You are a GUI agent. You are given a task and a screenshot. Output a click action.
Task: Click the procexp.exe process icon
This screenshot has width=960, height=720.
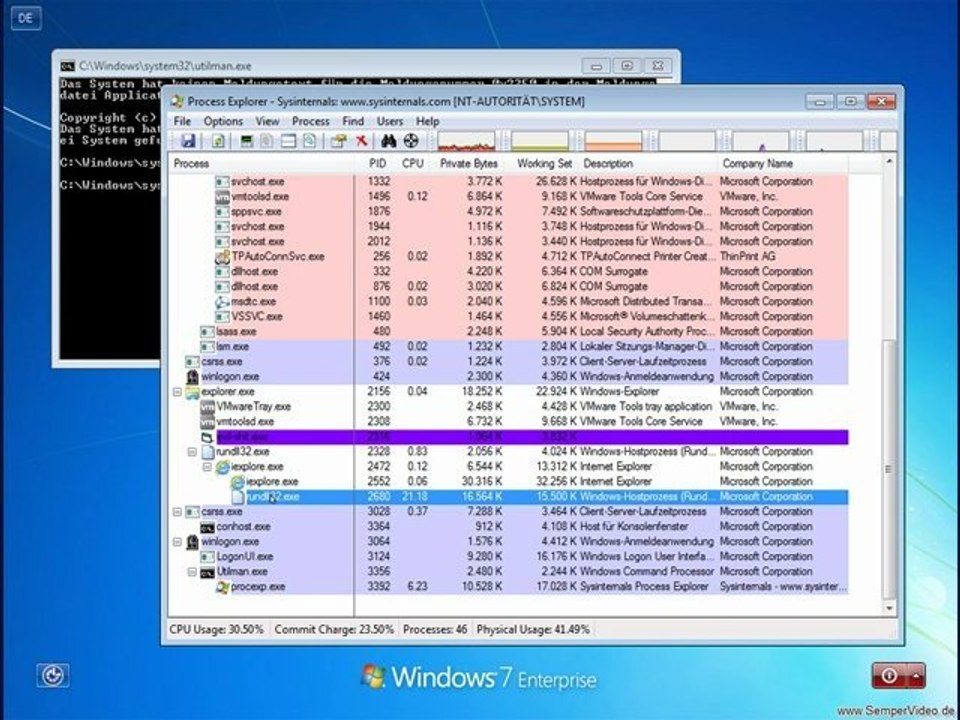coord(222,587)
